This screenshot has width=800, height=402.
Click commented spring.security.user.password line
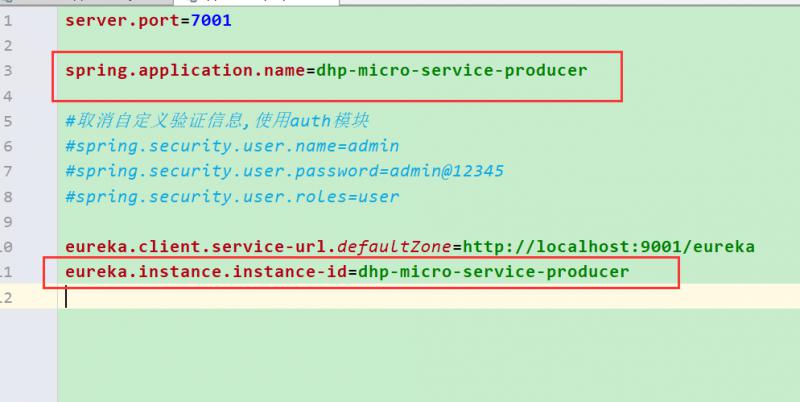point(284,171)
